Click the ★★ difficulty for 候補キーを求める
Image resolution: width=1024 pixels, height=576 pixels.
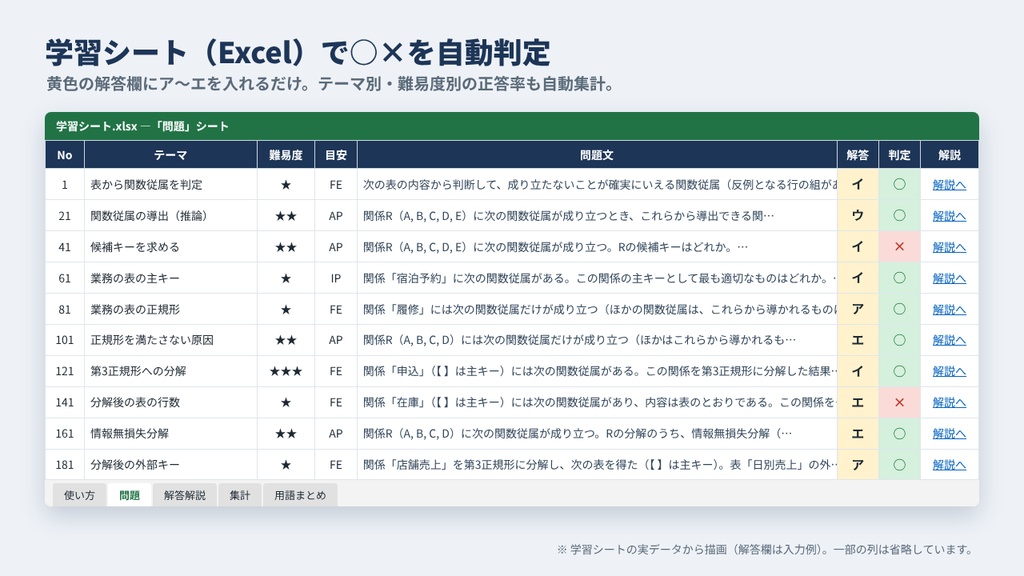pyautogui.click(x=286, y=247)
